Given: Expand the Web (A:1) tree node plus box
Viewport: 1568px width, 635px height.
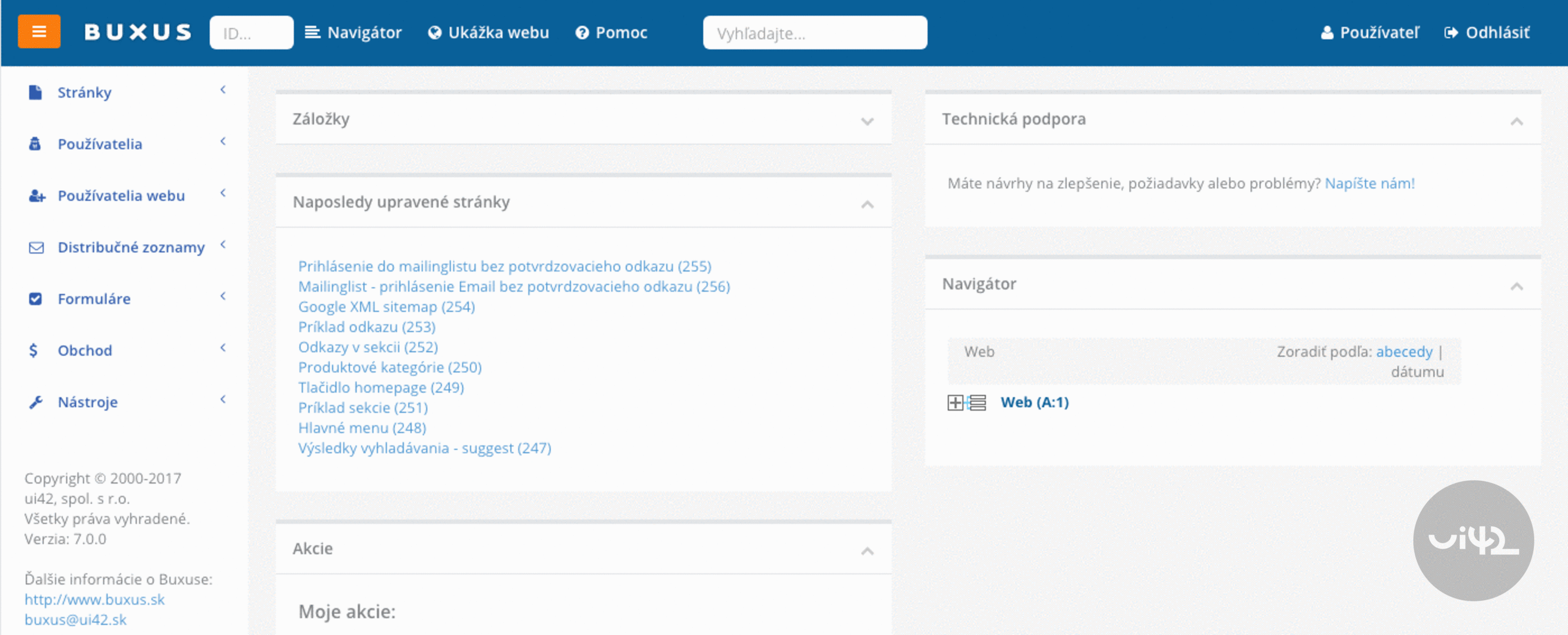Looking at the screenshot, I should (955, 402).
